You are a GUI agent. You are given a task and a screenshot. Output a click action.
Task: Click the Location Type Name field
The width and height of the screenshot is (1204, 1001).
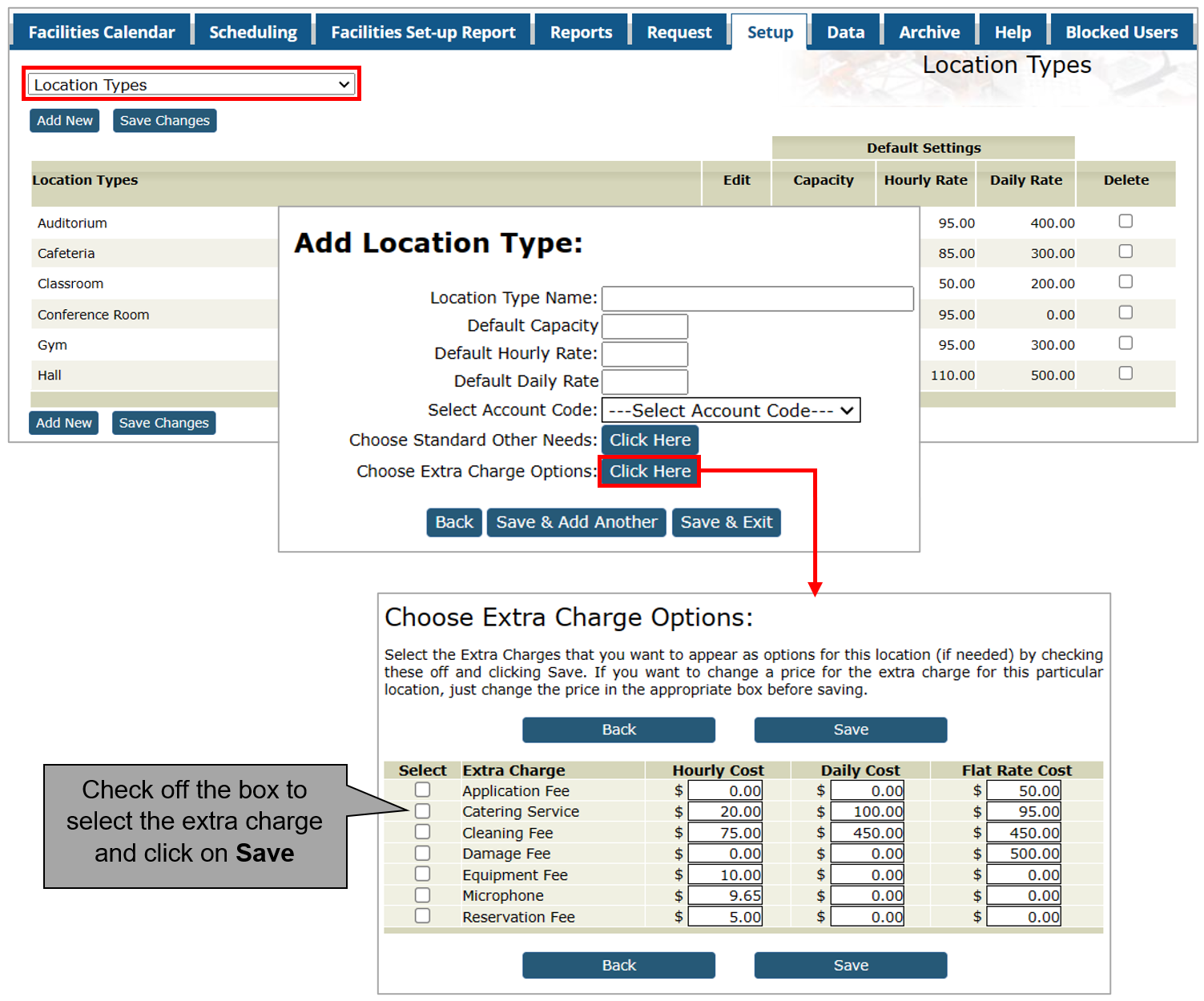pyautogui.click(x=758, y=299)
